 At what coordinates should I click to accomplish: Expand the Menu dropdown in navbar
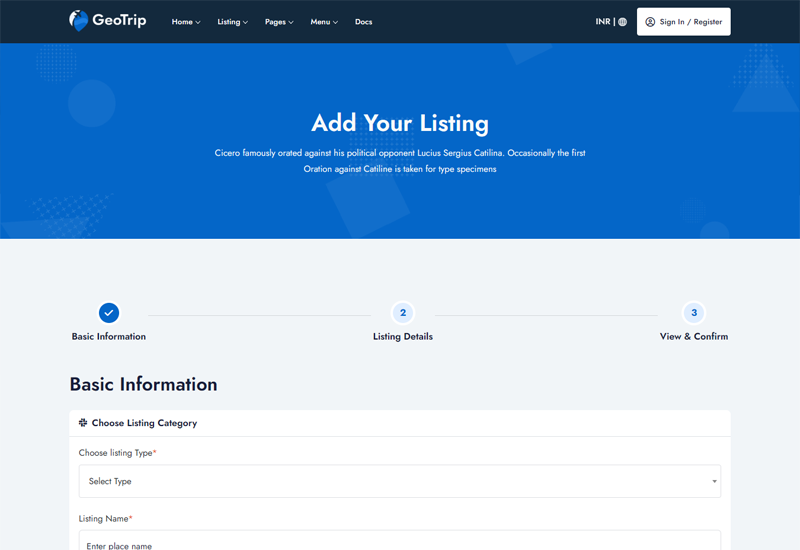pyautogui.click(x=324, y=22)
